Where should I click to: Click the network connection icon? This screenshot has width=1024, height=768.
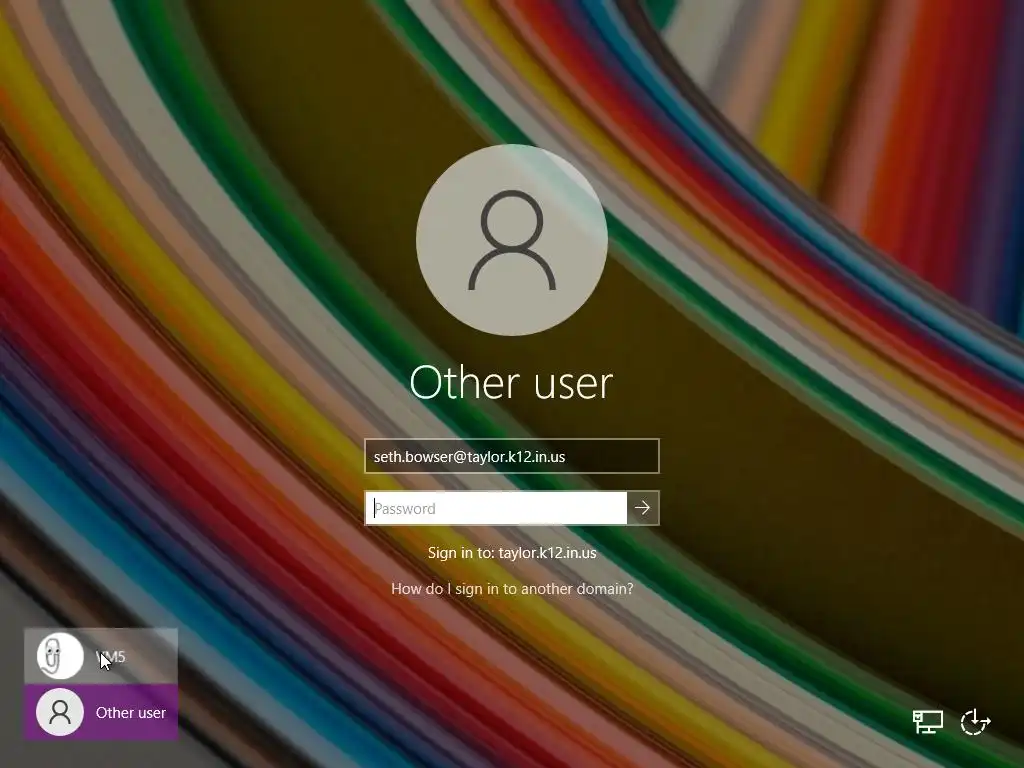click(x=927, y=722)
